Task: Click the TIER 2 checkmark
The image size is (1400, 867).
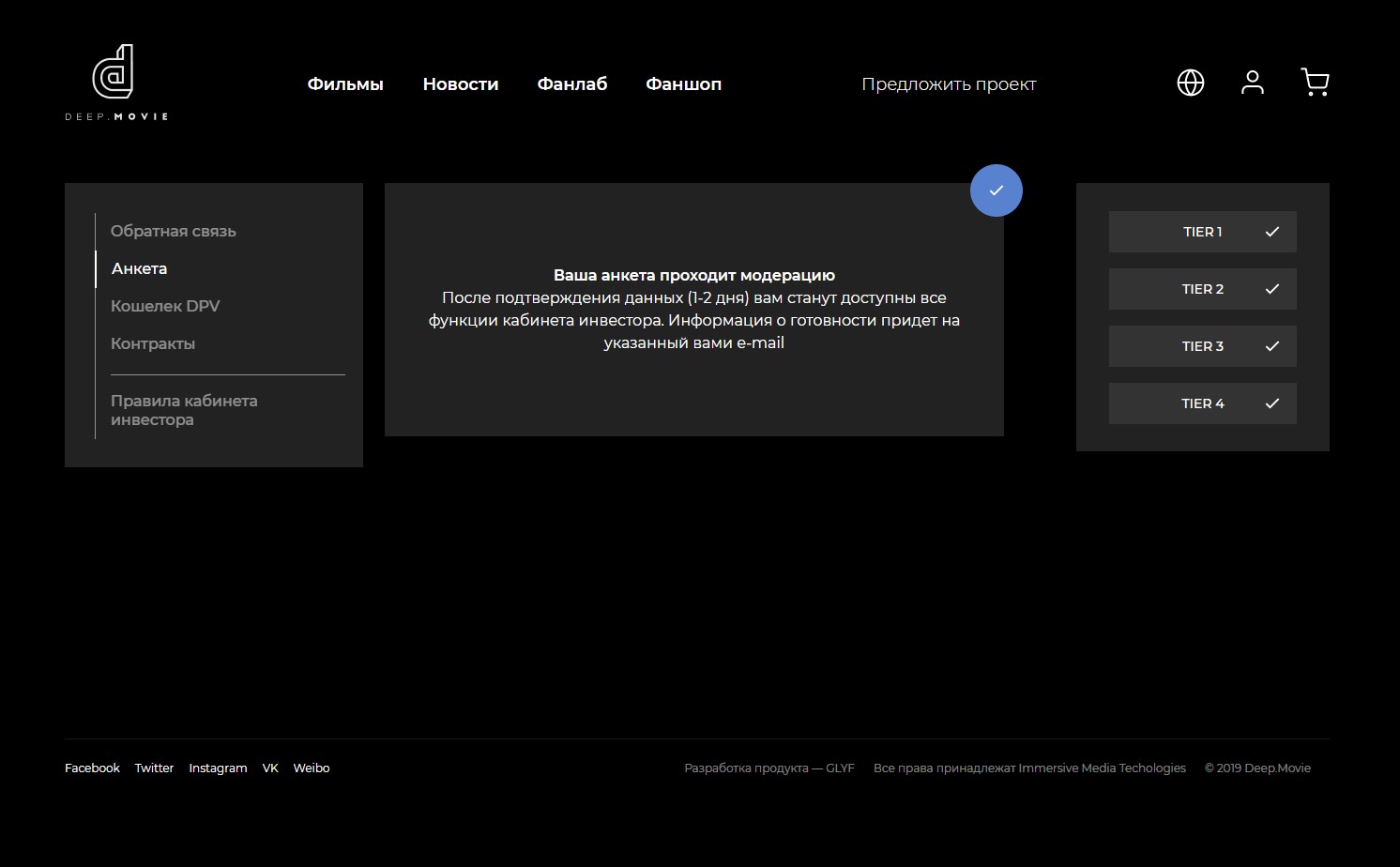Action: point(1271,289)
